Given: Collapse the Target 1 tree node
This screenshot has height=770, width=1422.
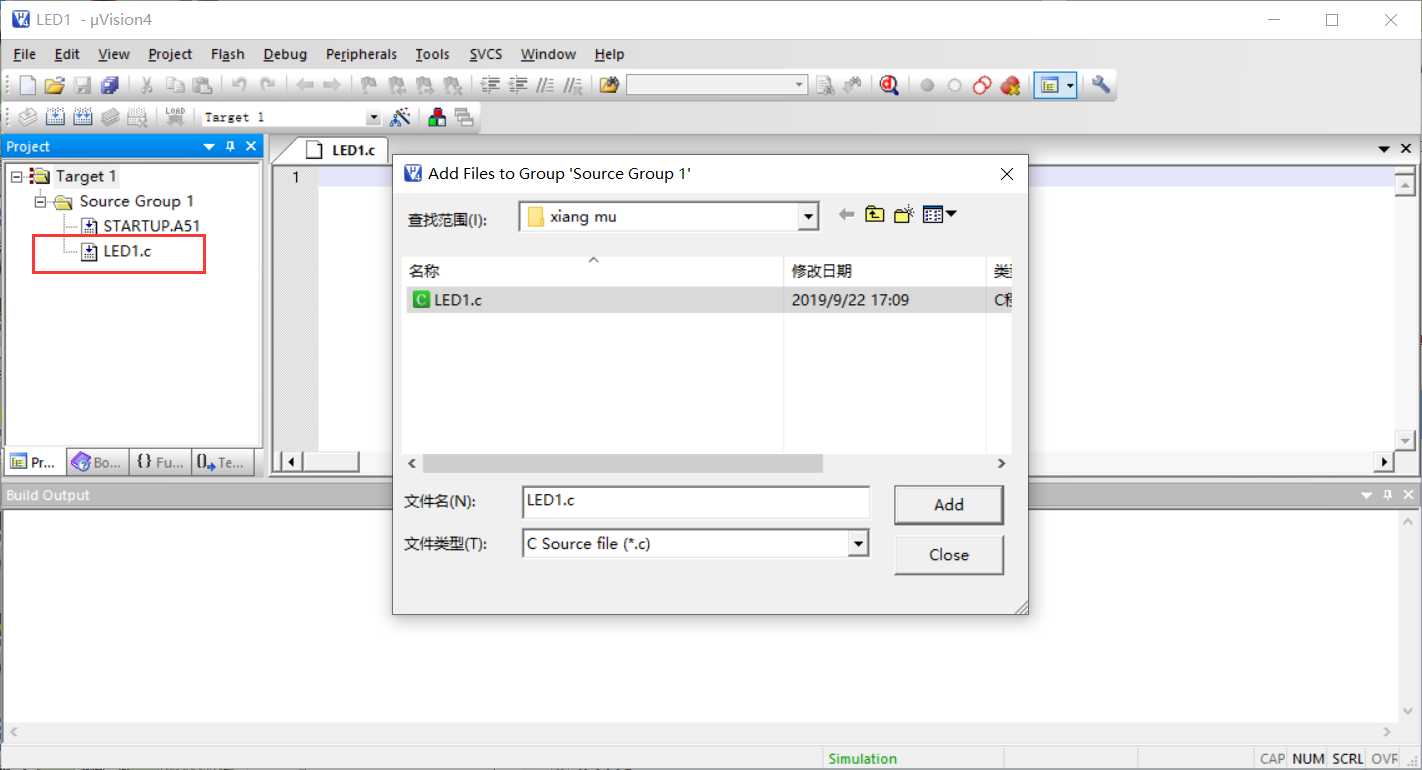Looking at the screenshot, I should click(17, 176).
